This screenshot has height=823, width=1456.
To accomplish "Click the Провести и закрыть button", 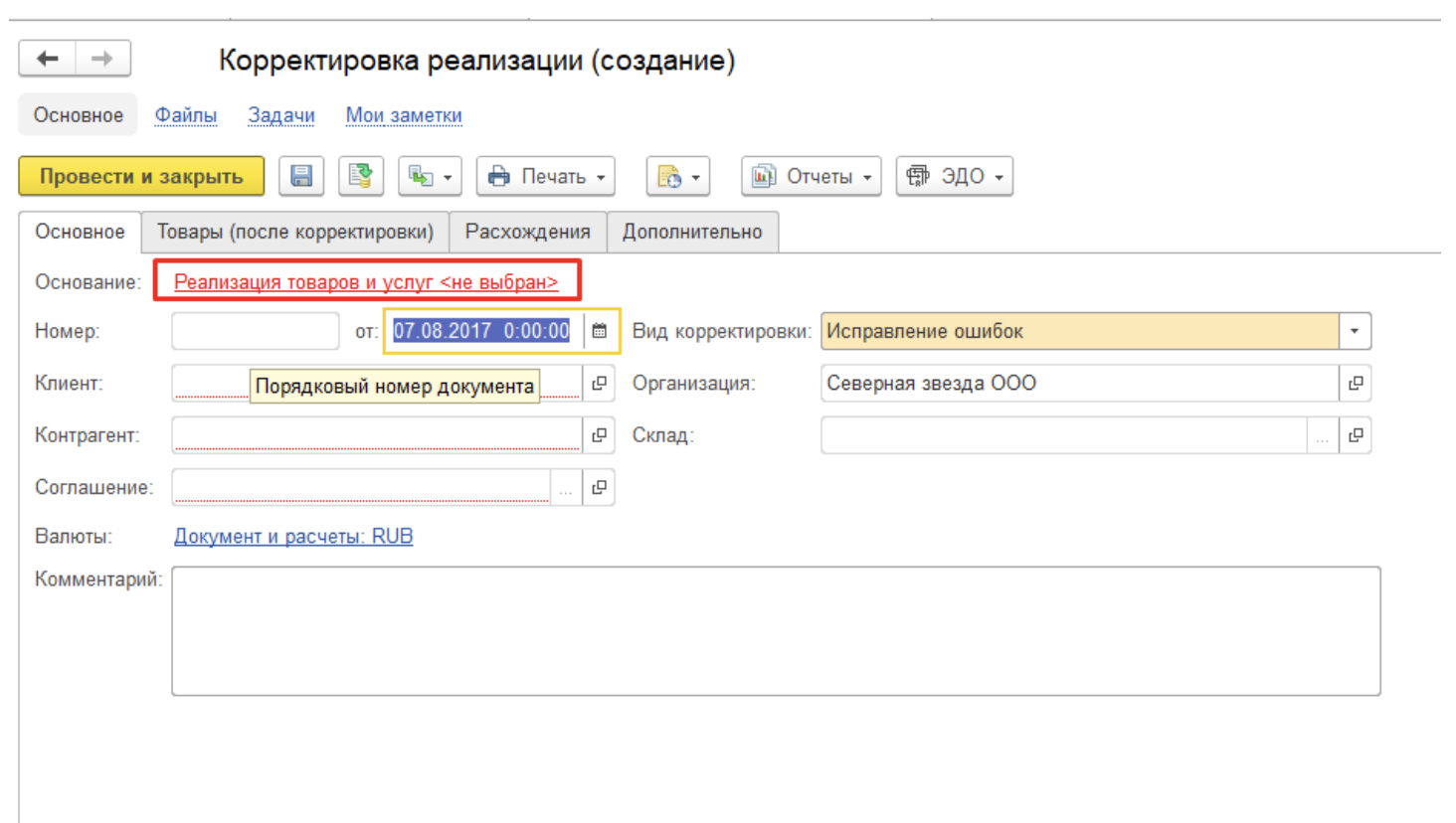I will (141, 176).
